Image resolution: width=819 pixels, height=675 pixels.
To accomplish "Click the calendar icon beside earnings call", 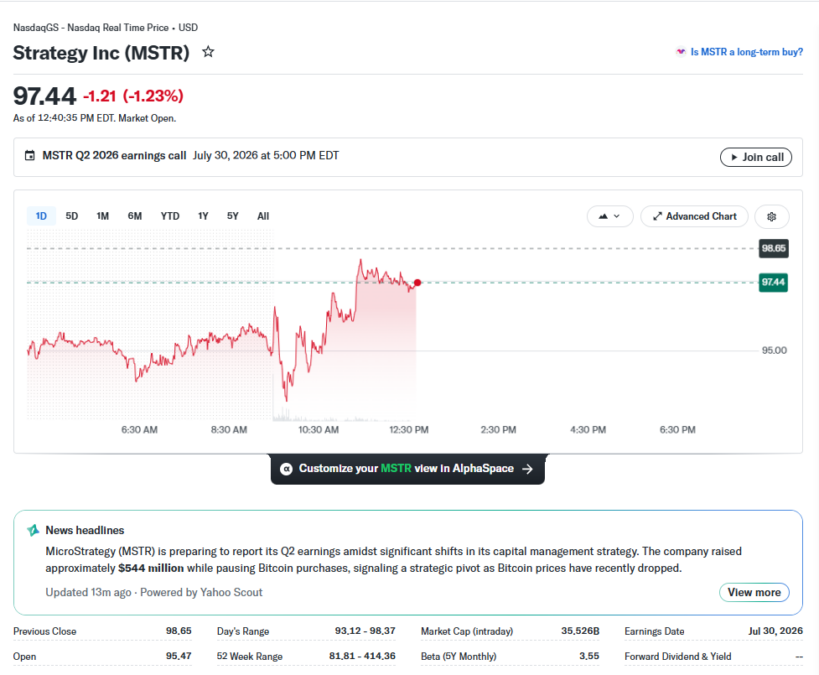I will pos(30,156).
